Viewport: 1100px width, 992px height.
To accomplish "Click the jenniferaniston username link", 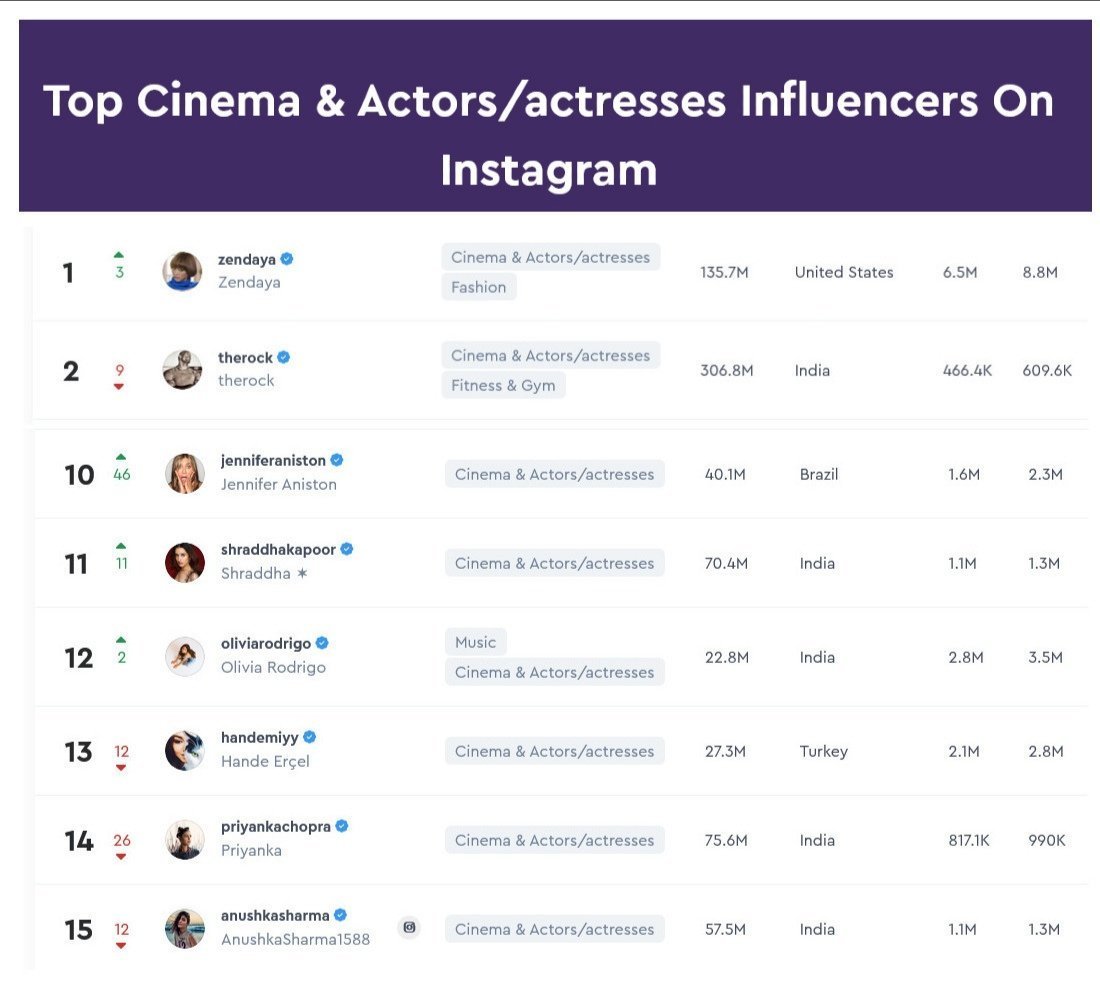I will click(x=273, y=460).
